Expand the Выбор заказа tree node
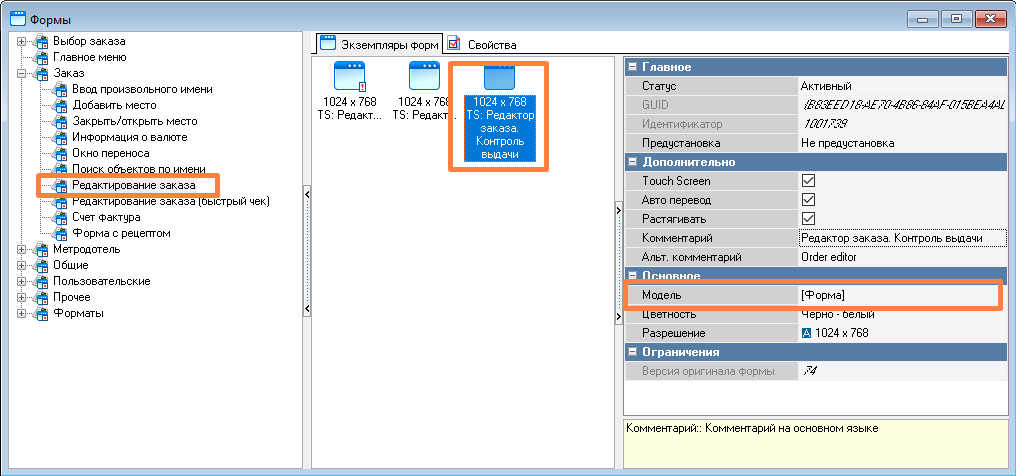The height and width of the screenshot is (476, 1016). [23, 41]
